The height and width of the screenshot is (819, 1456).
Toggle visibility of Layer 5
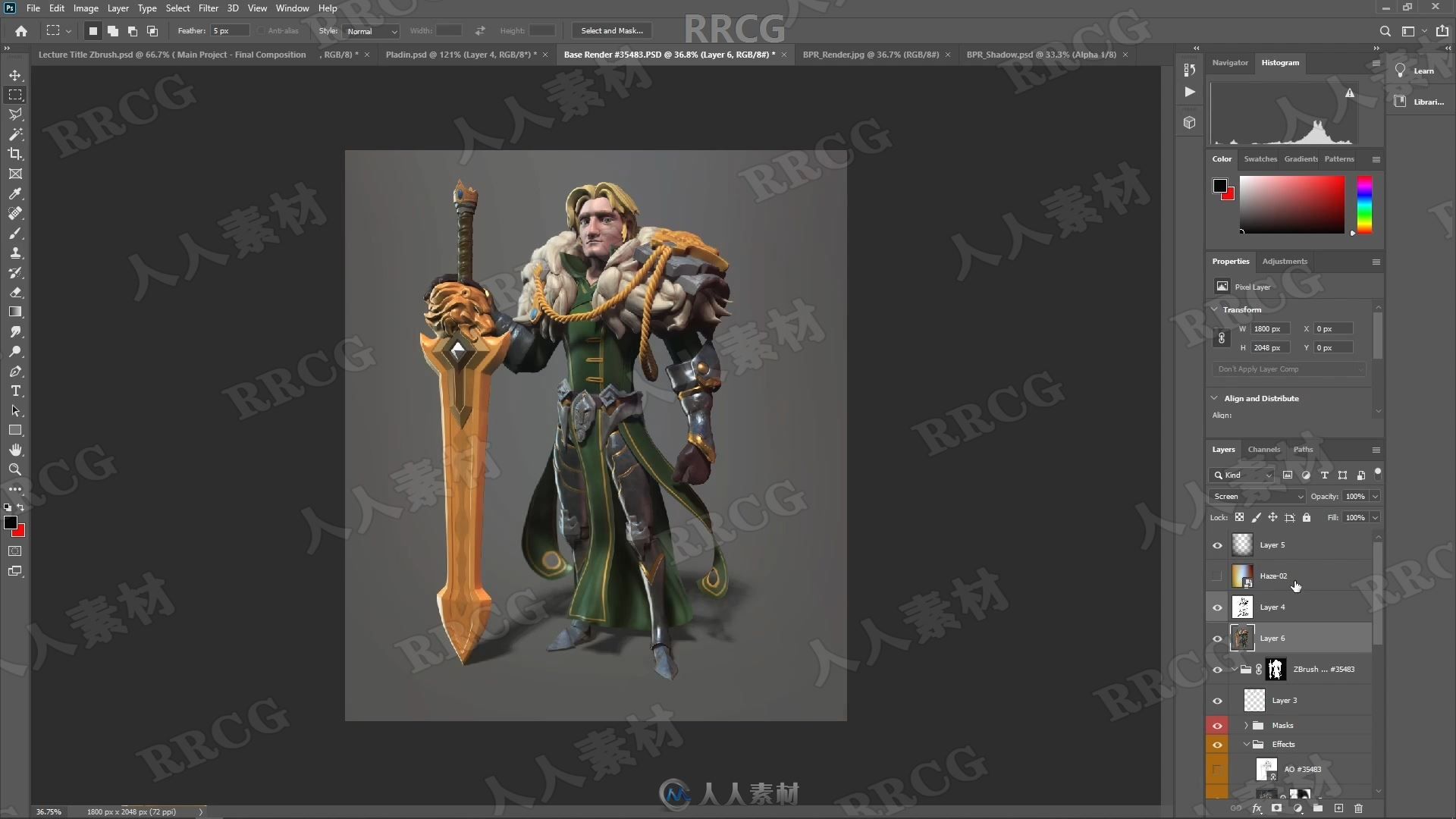point(1218,545)
